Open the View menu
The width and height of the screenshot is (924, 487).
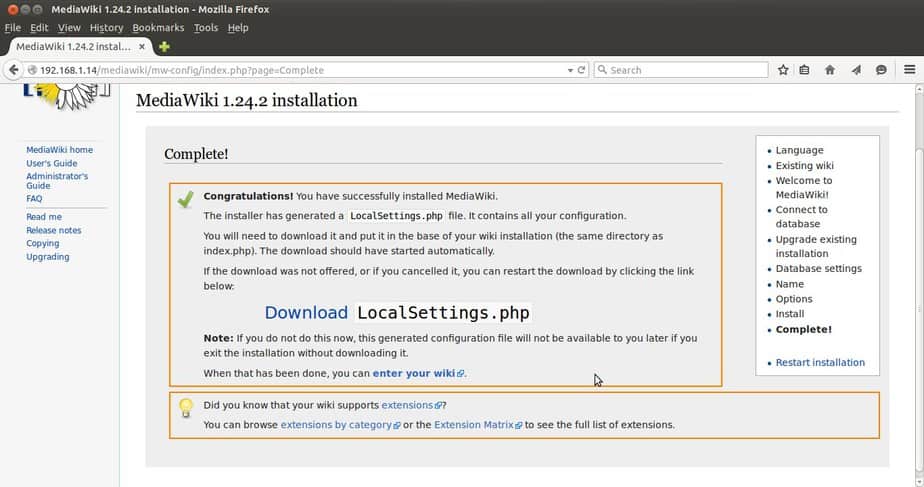pos(69,28)
